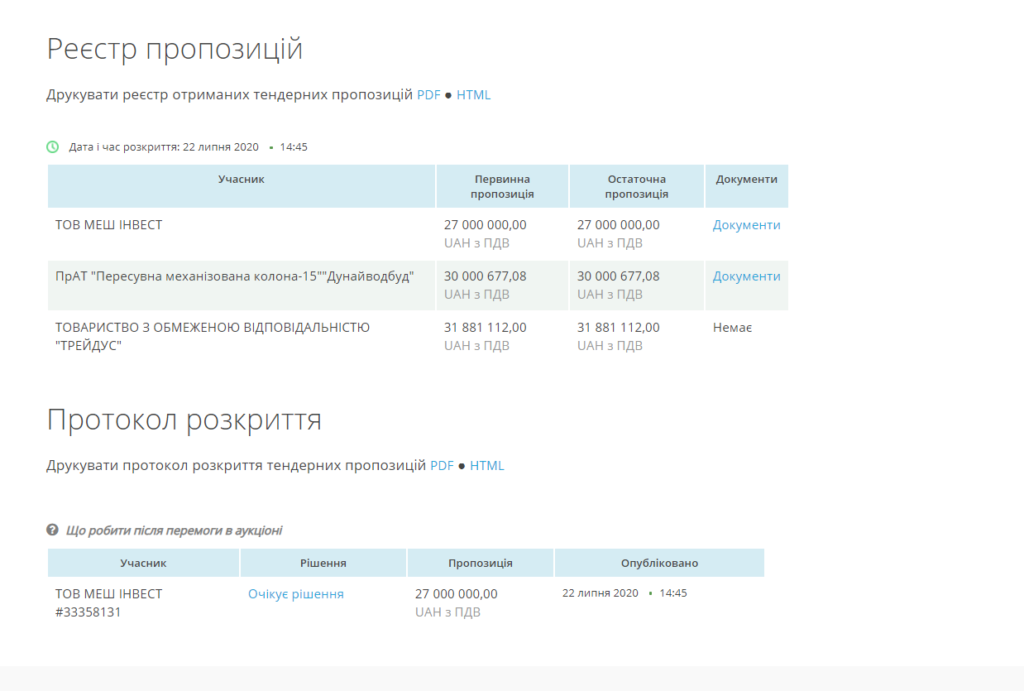Click final offer 30 000 677,08 value
1024x691 pixels.
point(618,276)
